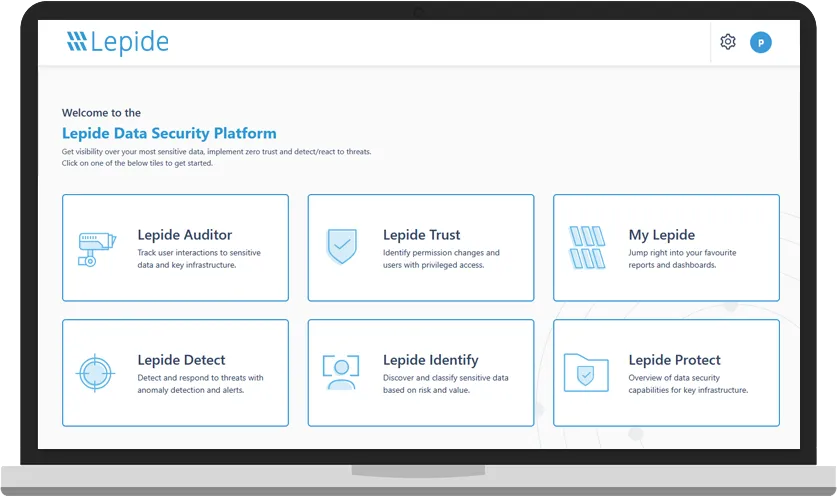Open settings with the gear icon
The width and height of the screenshot is (837, 497).
coord(728,42)
